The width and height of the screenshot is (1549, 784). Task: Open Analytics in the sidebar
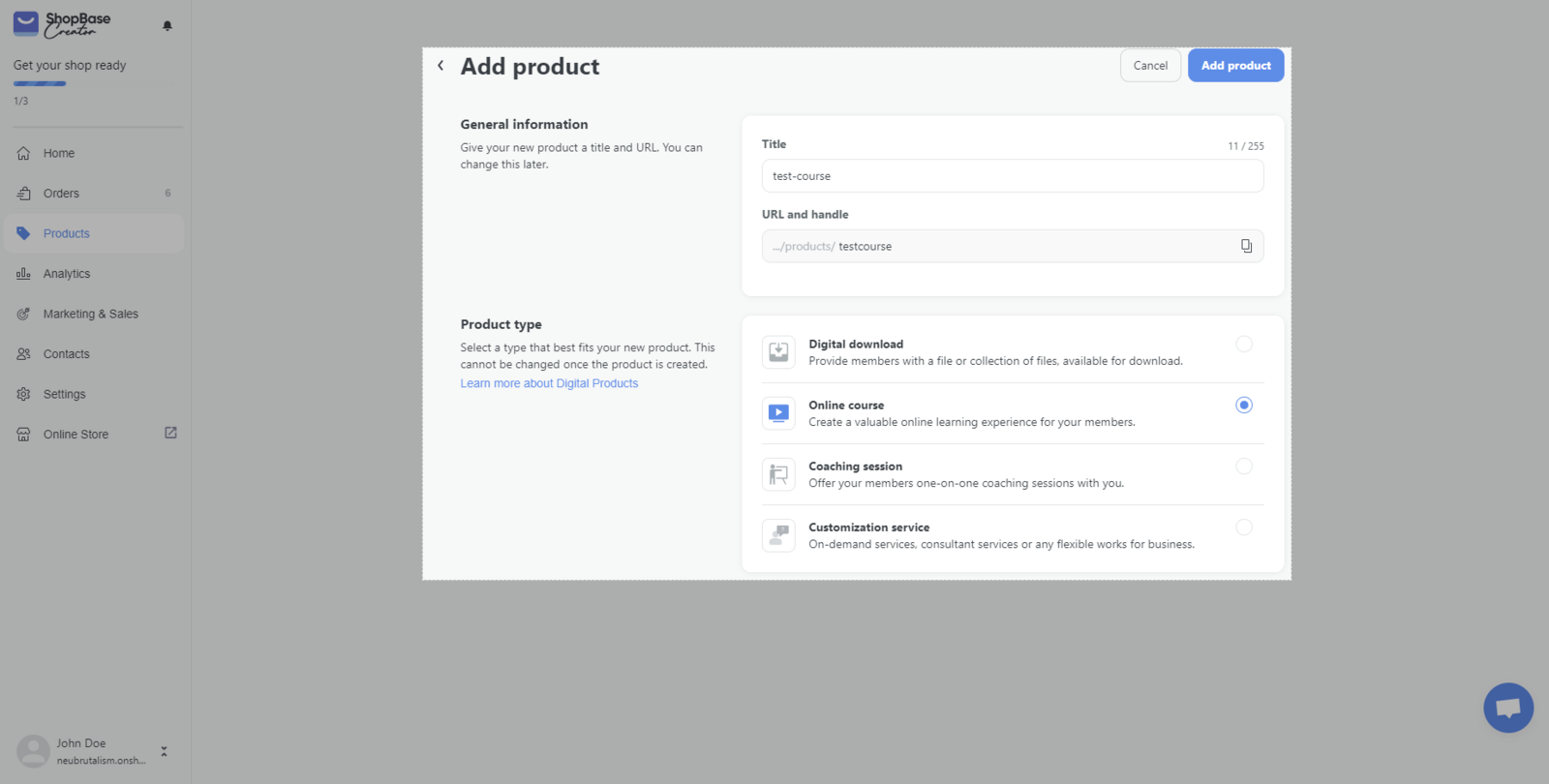pos(94,274)
